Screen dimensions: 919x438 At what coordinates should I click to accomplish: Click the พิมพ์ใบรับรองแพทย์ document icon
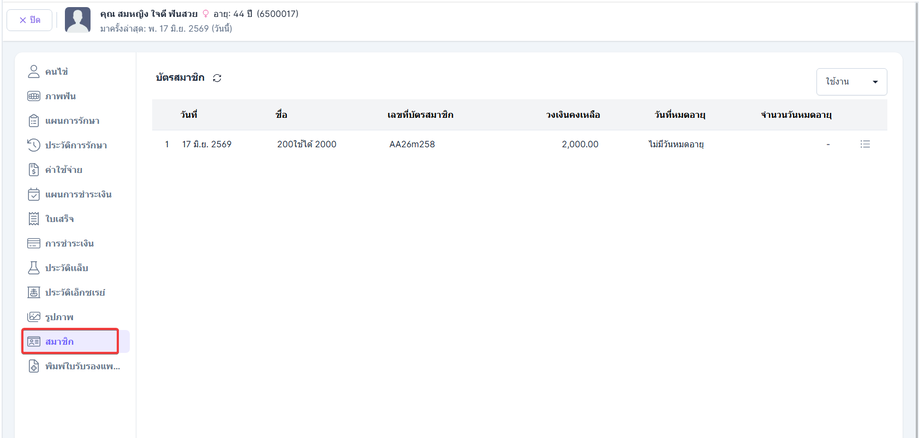pyautogui.click(x=33, y=366)
